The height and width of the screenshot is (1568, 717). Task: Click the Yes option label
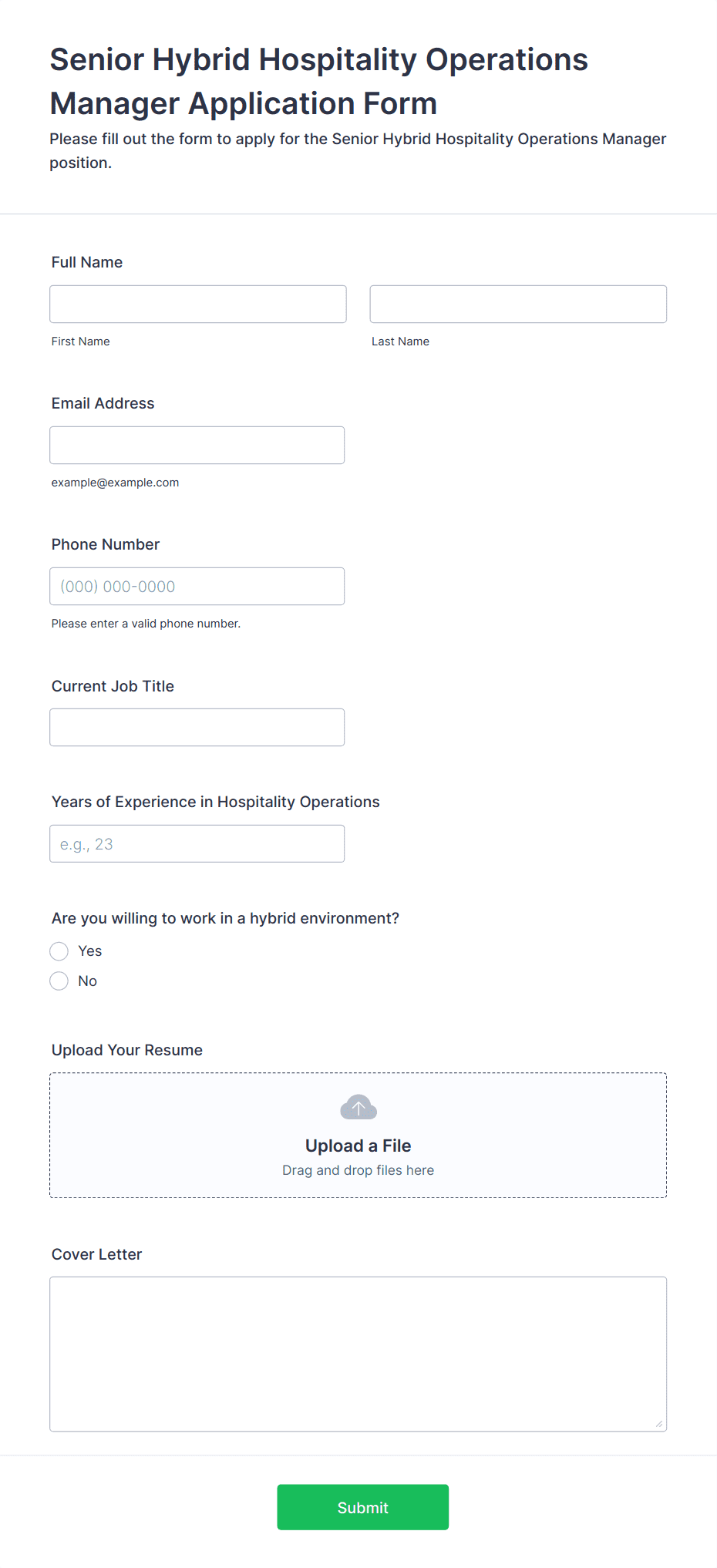[x=90, y=951]
